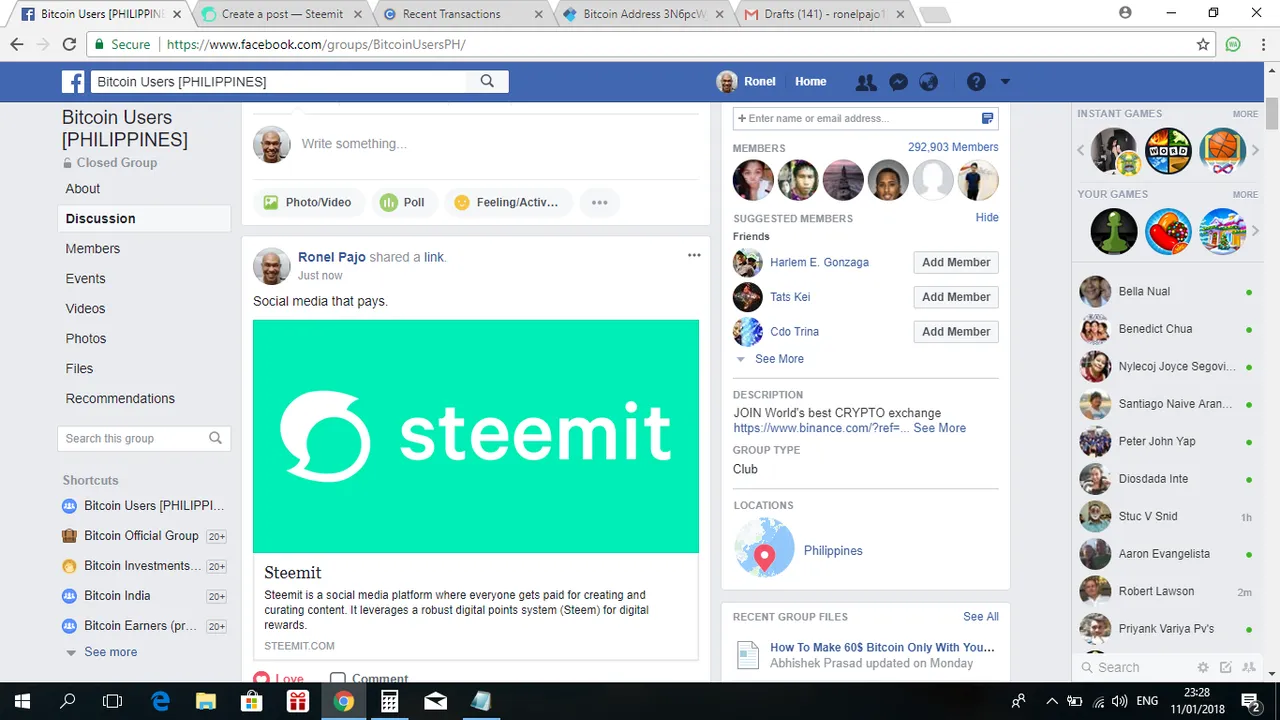The image size is (1280, 720).
Task: Click the Photo/Video post option
Action: point(307,202)
